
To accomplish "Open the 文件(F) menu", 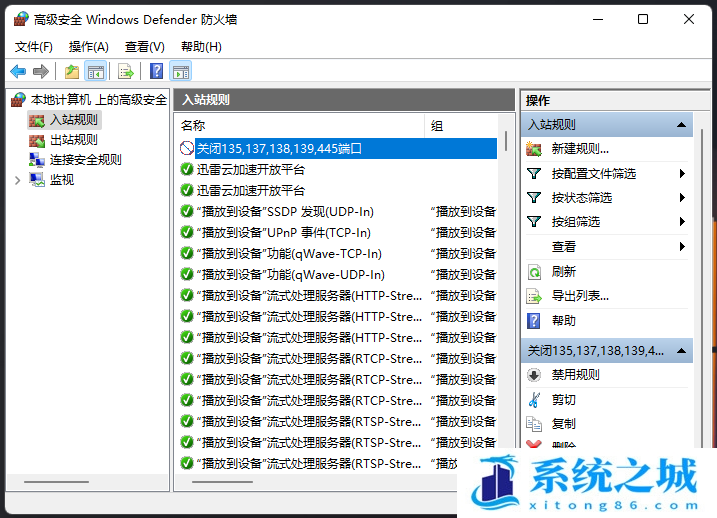I will click(33, 47).
